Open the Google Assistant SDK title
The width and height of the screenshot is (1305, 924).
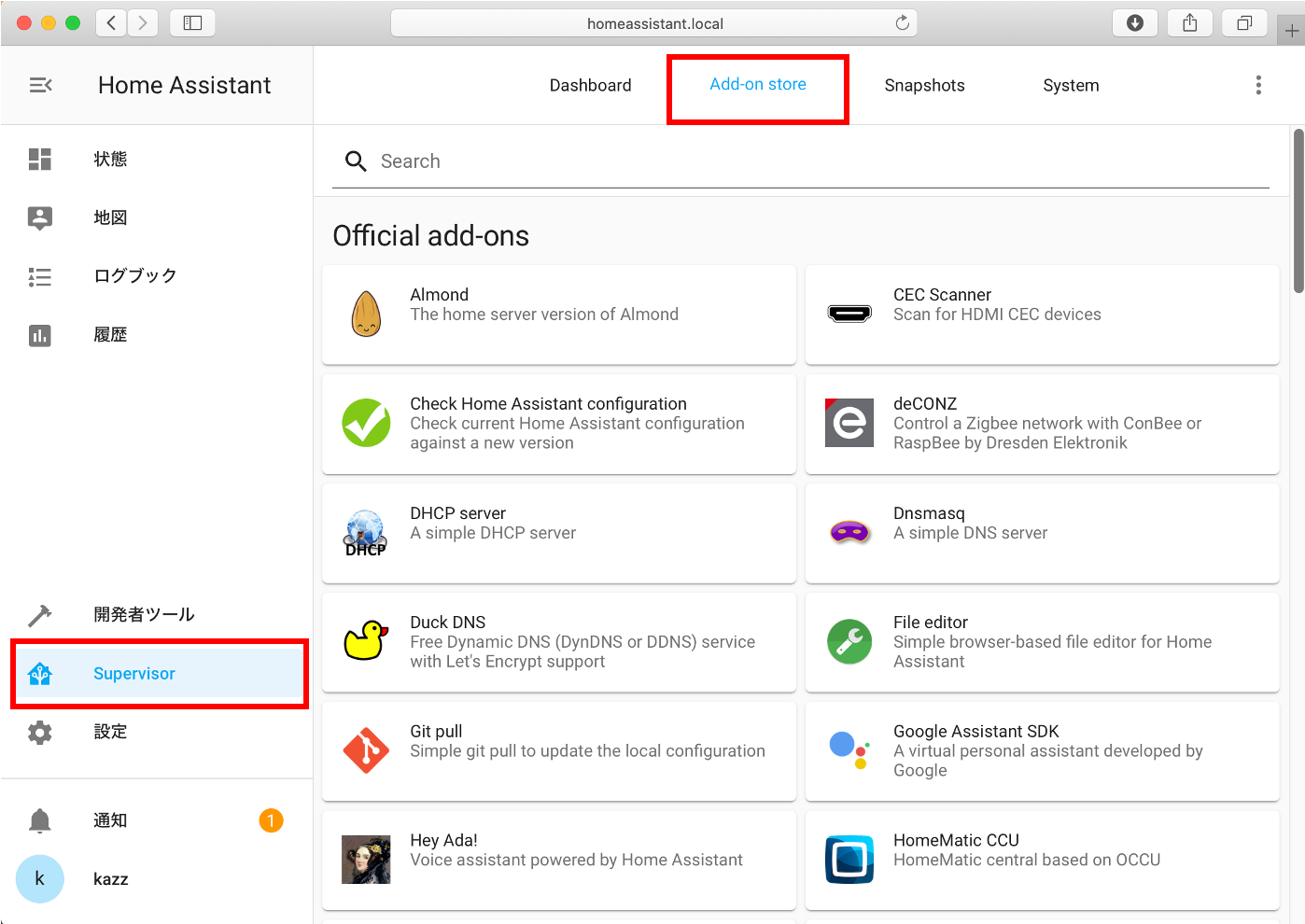(x=976, y=732)
